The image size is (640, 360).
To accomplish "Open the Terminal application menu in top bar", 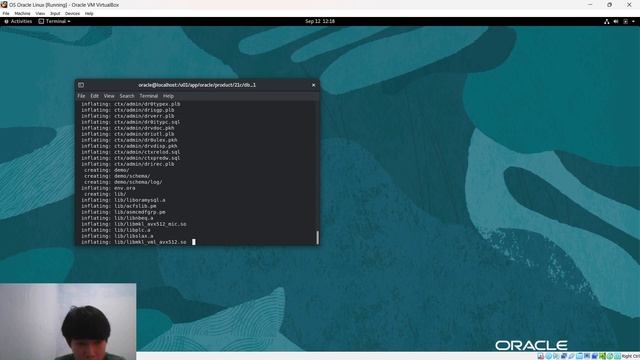I will (x=54, y=21).
